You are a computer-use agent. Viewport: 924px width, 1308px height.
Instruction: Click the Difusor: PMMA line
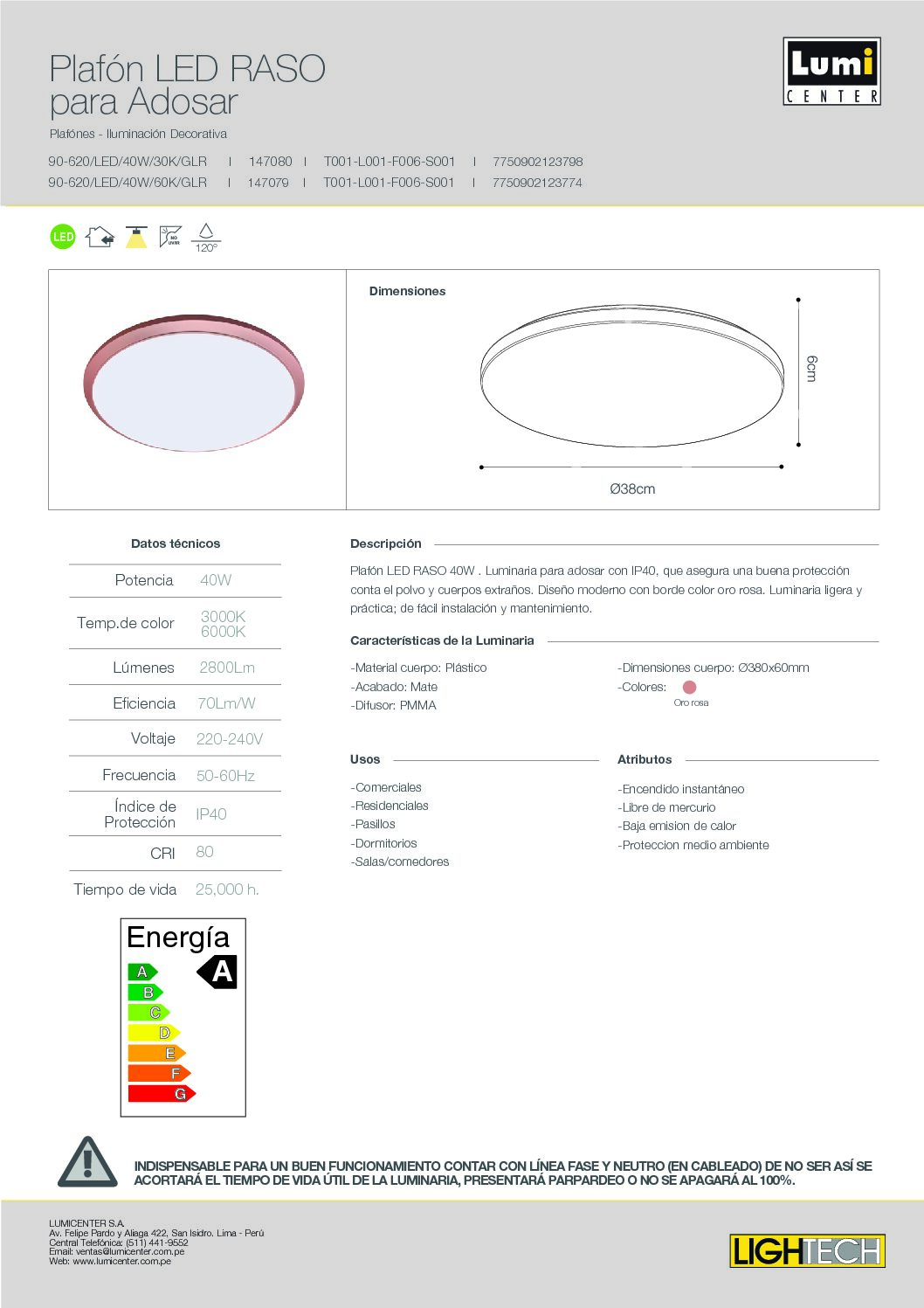(394, 705)
